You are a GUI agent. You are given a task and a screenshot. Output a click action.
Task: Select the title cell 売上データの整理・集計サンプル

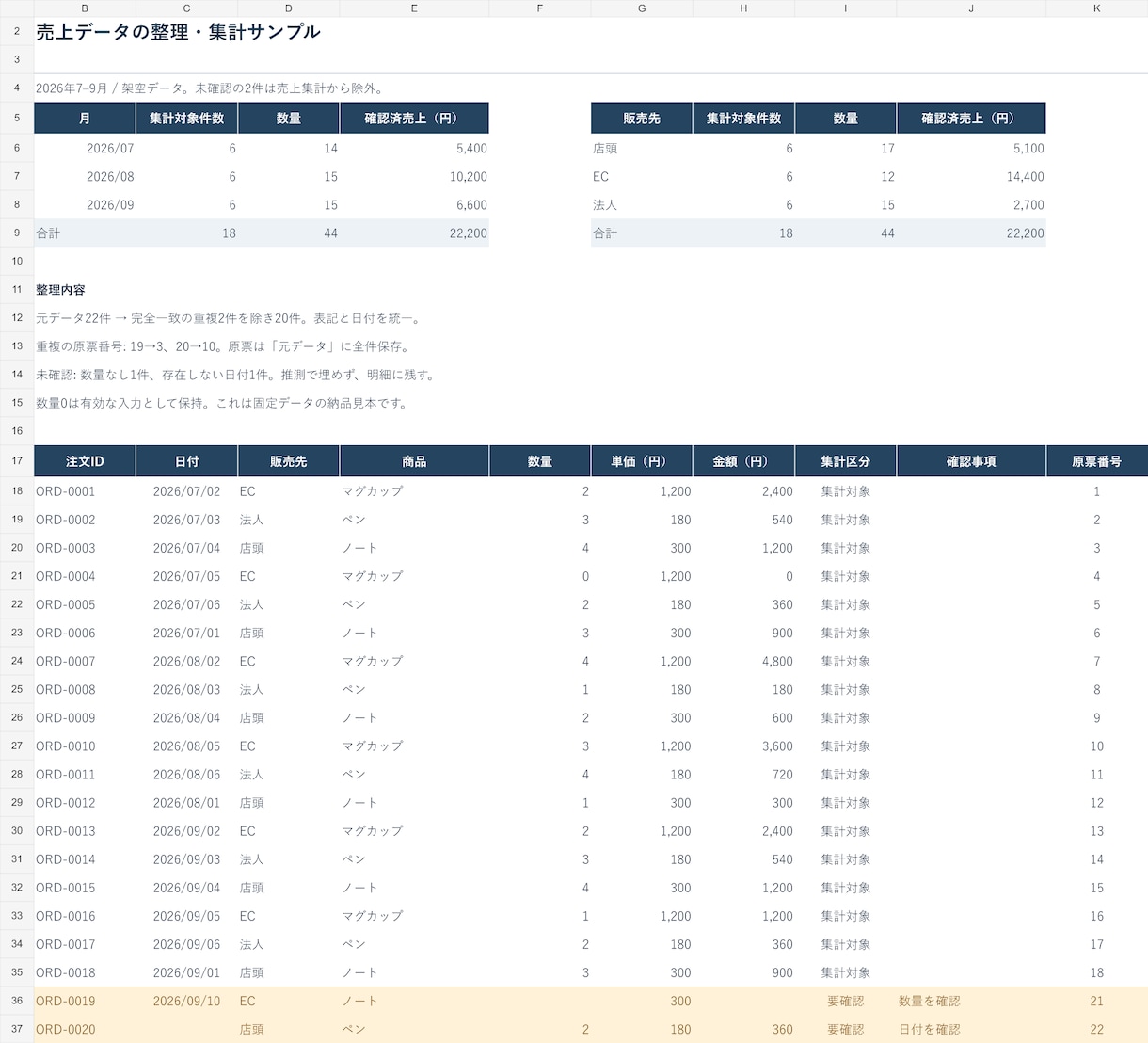(x=178, y=31)
